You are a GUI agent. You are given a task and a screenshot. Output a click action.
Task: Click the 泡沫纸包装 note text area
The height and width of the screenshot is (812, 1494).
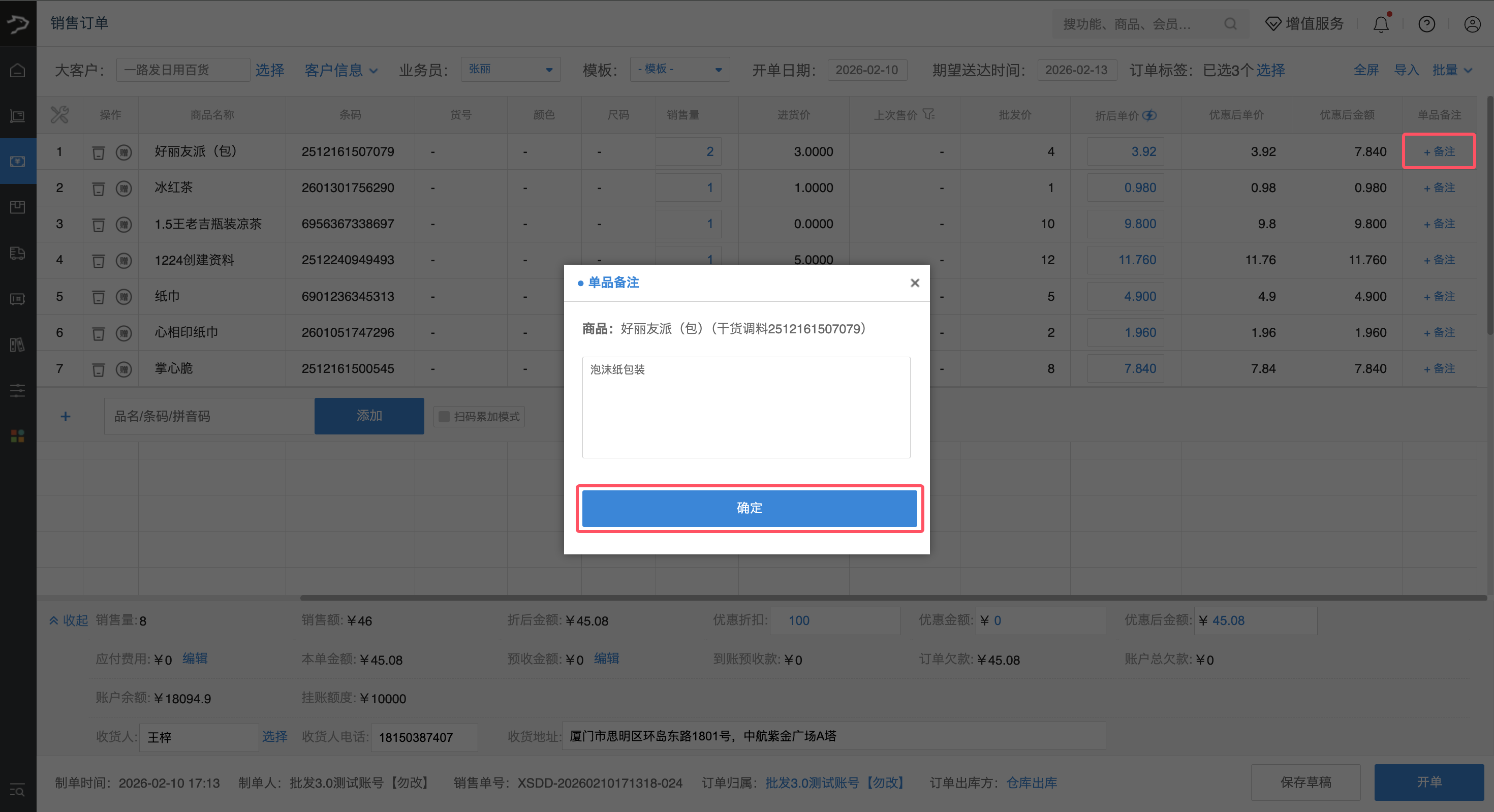[746, 407]
